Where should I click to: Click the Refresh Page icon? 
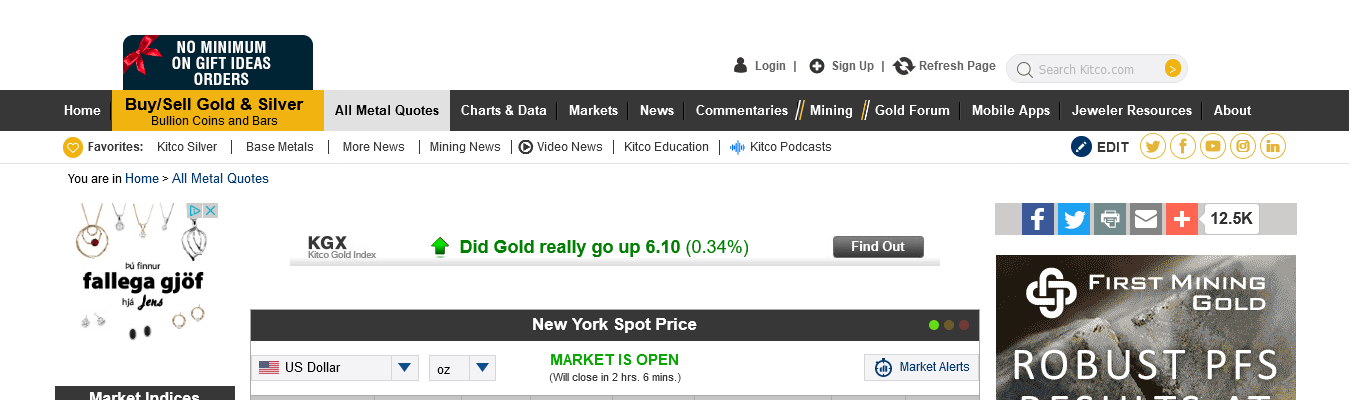tap(904, 66)
